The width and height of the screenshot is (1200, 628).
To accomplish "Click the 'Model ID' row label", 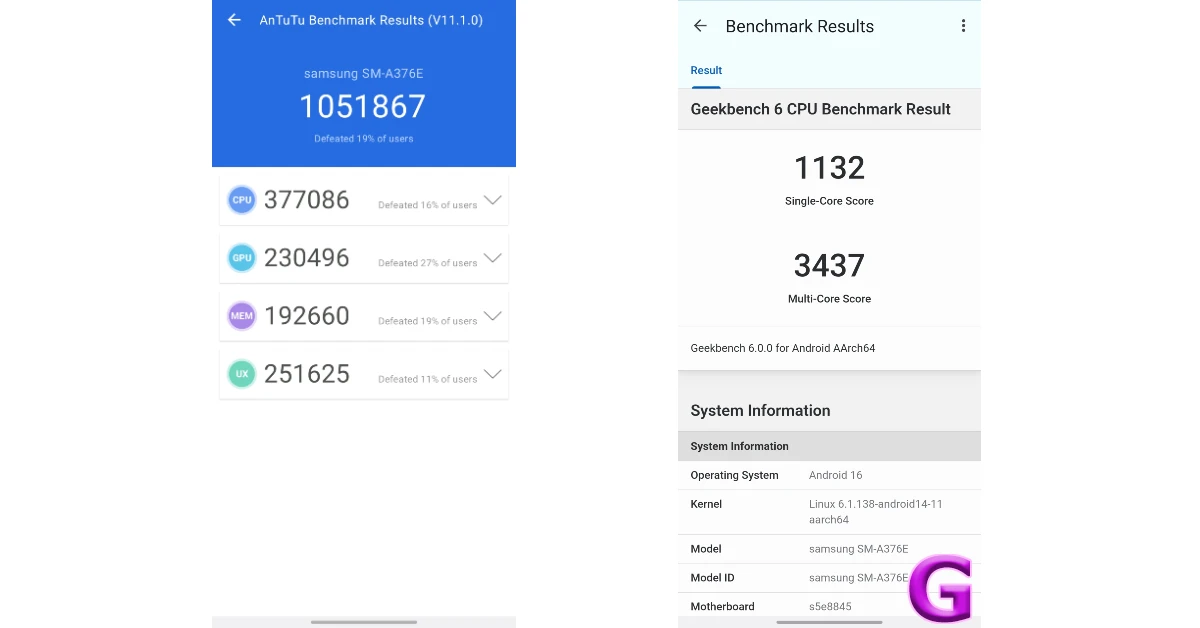I will click(x=712, y=578).
